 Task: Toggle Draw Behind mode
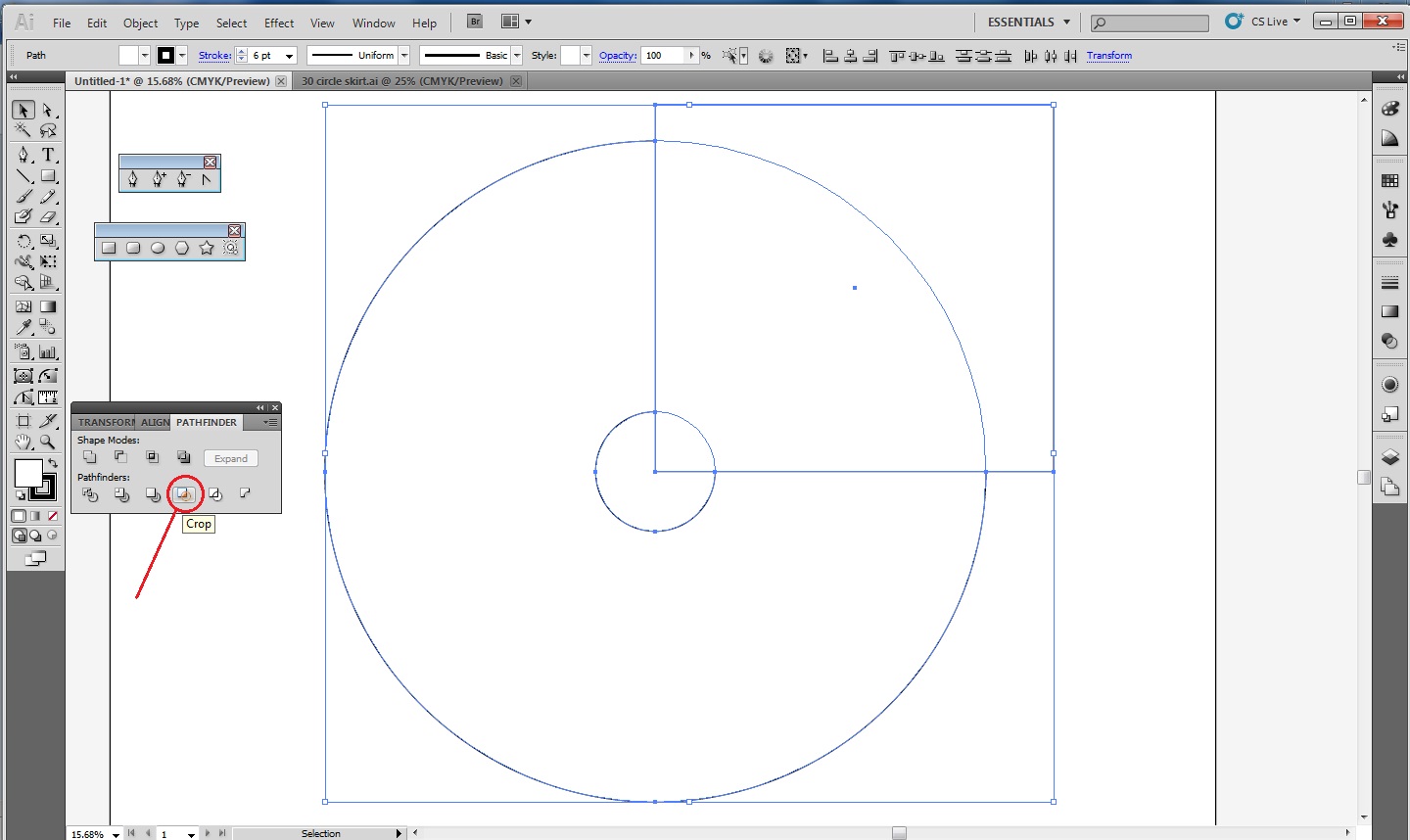36,536
